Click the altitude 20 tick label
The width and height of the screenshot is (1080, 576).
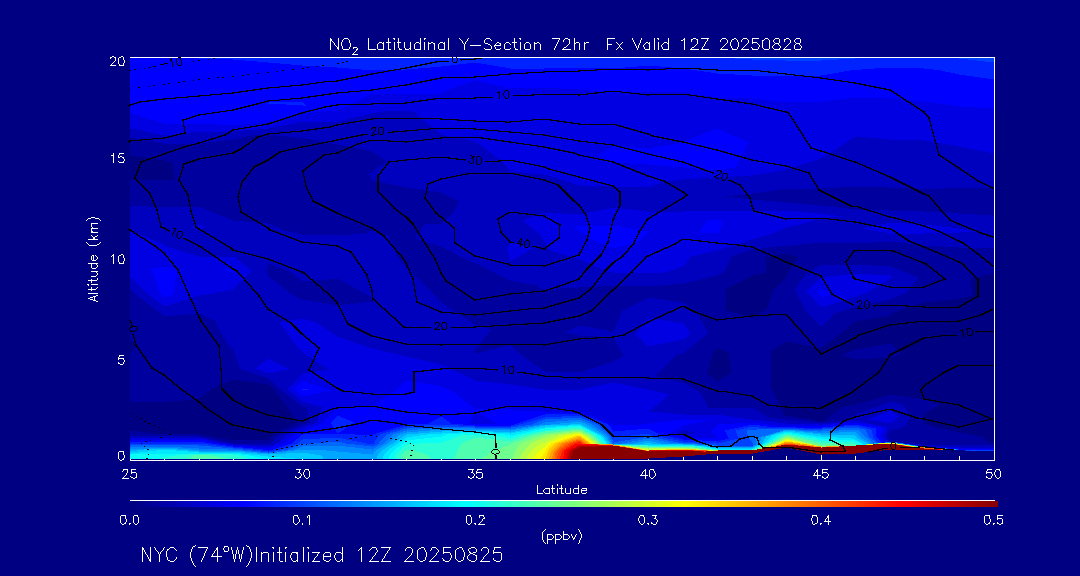pyautogui.click(x=117, y=61)
